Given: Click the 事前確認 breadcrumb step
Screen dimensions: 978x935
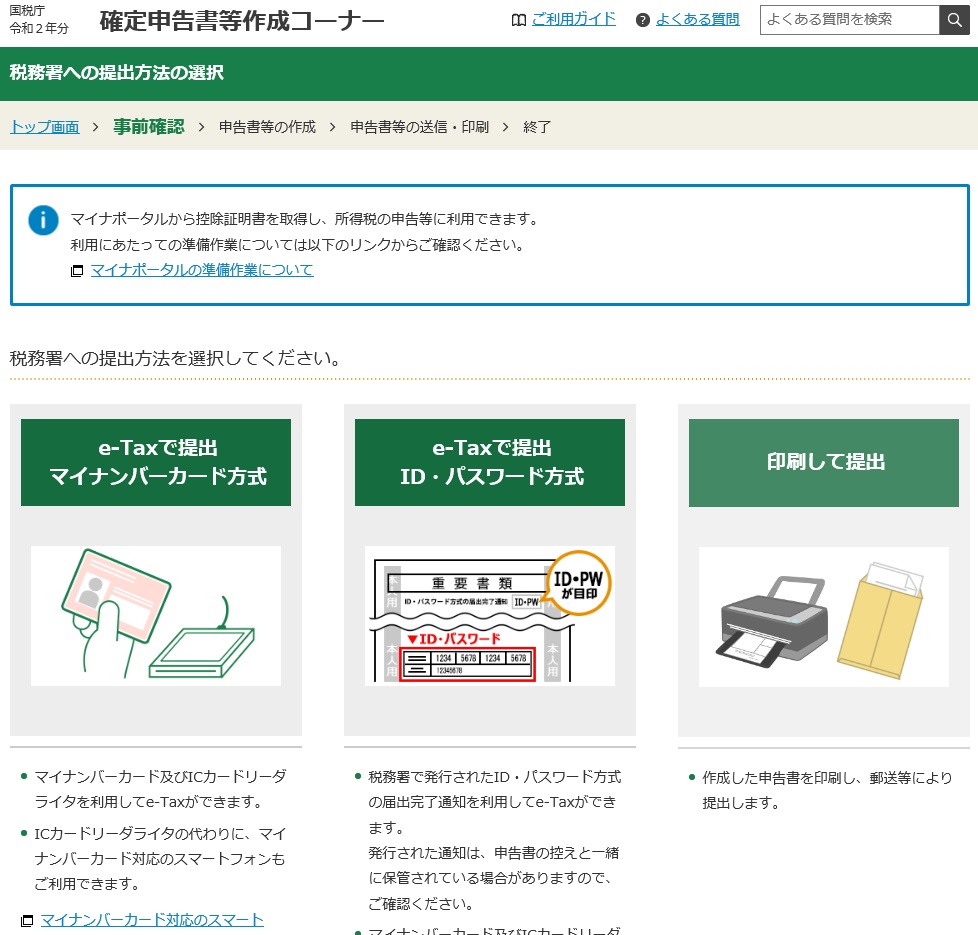Looking at the screenshot, I should (x=148, y=127).
